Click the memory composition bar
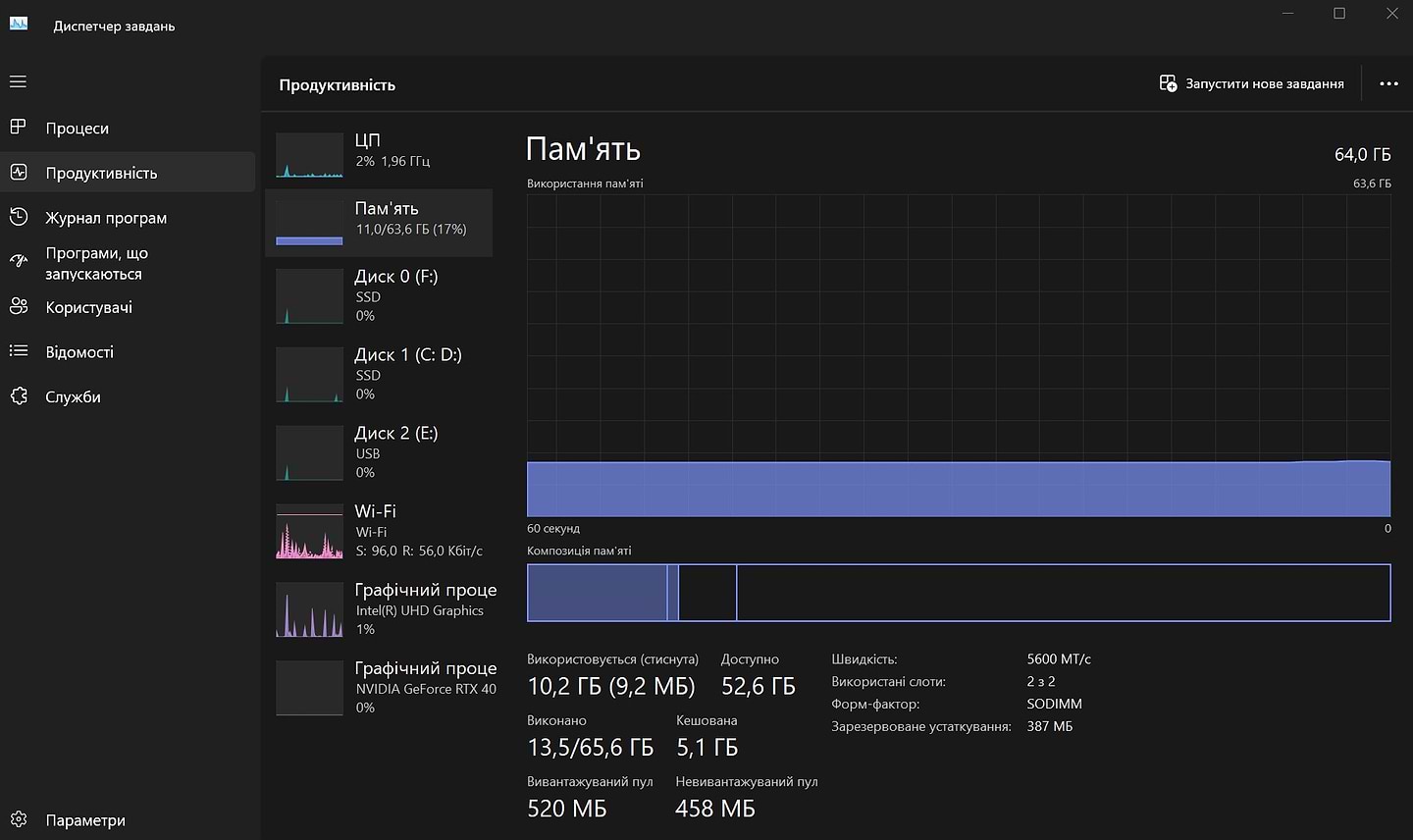 click(x=958, y=593)
